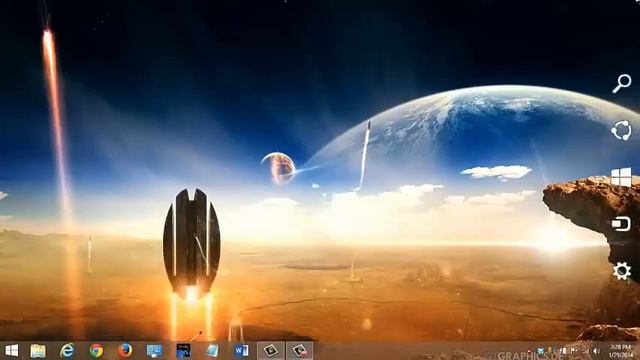Open the Action Center flag tray icon
Image resolution: width=640 pixels, height=360 pixels.
click(574, 351)
